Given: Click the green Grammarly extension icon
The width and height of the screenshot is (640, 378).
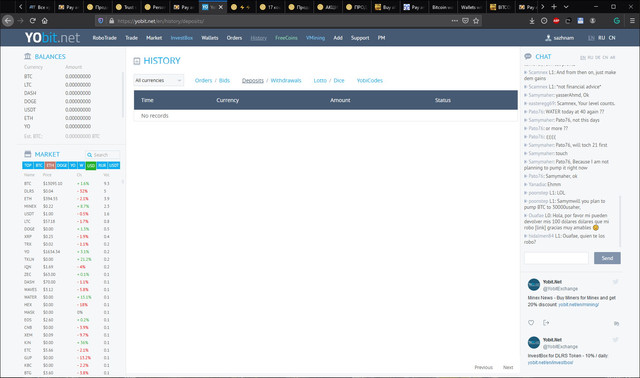Looking at the screenshot, I should tap(617, 21).
